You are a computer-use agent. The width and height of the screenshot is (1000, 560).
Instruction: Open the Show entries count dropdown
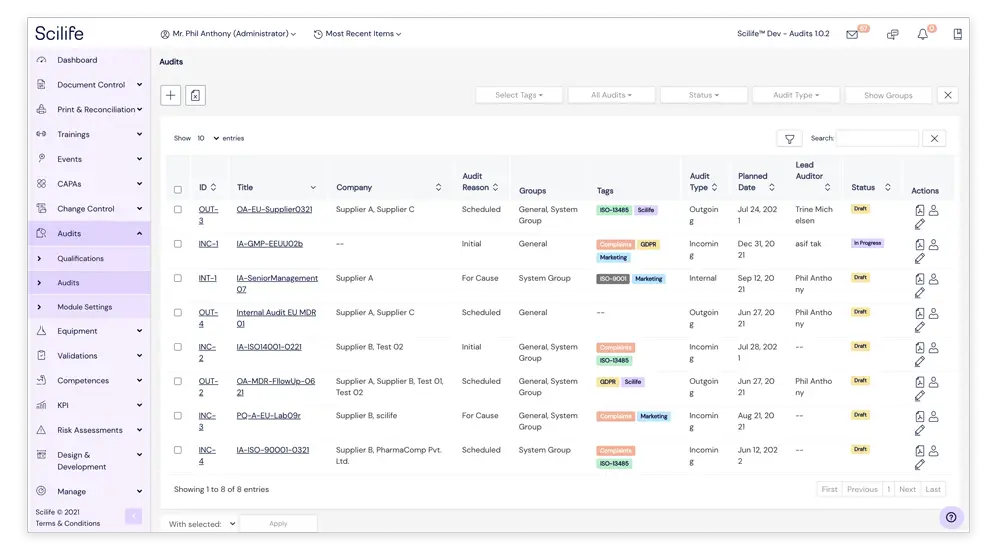coord(208,138)
